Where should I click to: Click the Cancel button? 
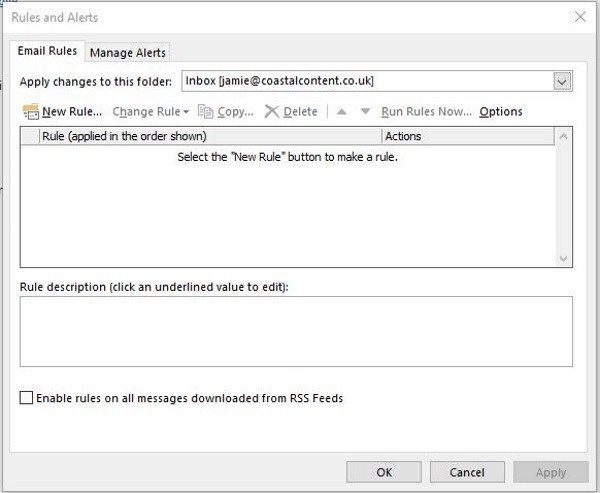(x=467, y=472)
